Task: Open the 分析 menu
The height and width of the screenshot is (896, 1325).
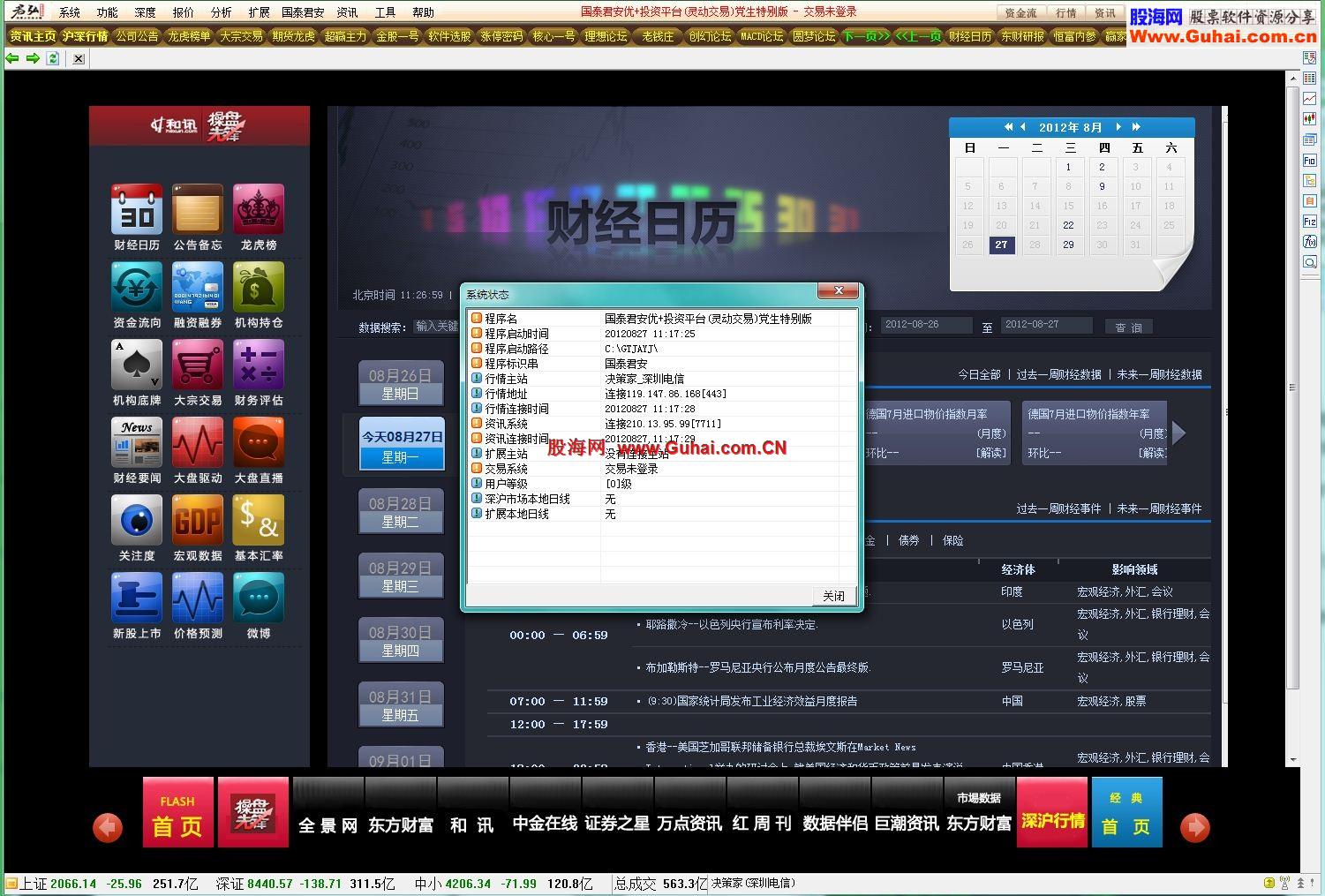Action: (x=222, y=12)
